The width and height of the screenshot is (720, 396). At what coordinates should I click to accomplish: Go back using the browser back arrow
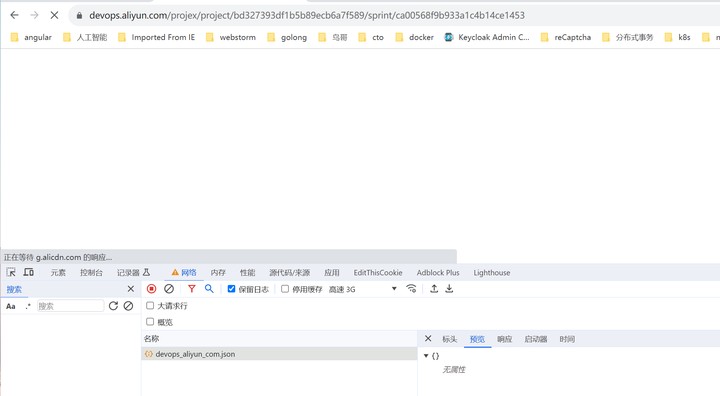14,15
